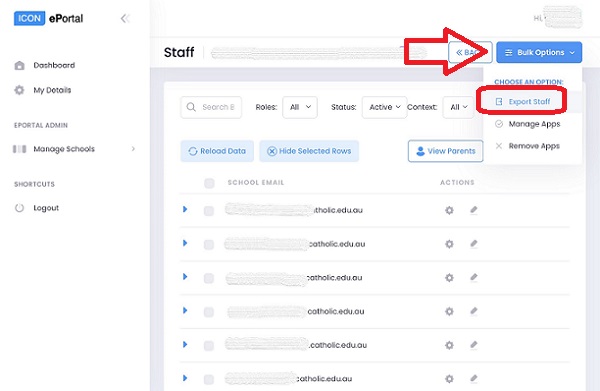Screen dimensions: 600x391
Task: Expand the second staff row arrow
Action: pos(185,243)
